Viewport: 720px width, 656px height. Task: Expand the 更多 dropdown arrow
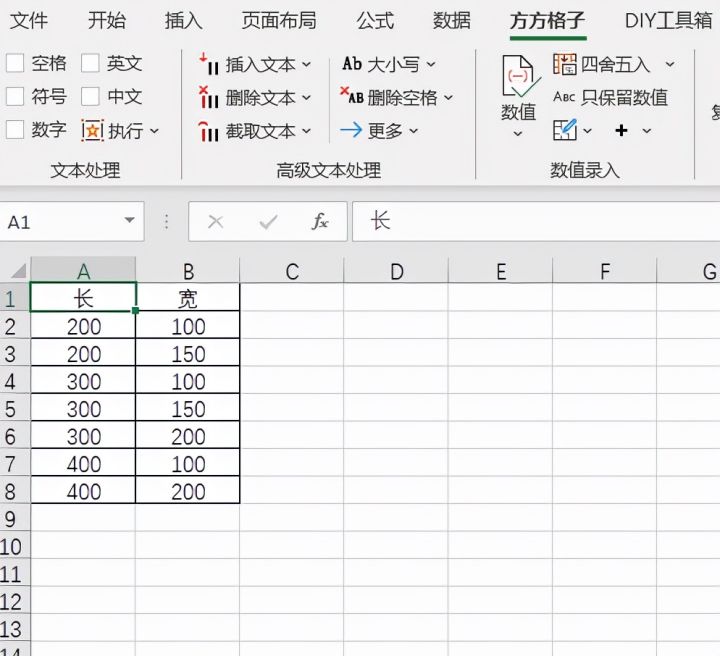click(x=414, y=131)
